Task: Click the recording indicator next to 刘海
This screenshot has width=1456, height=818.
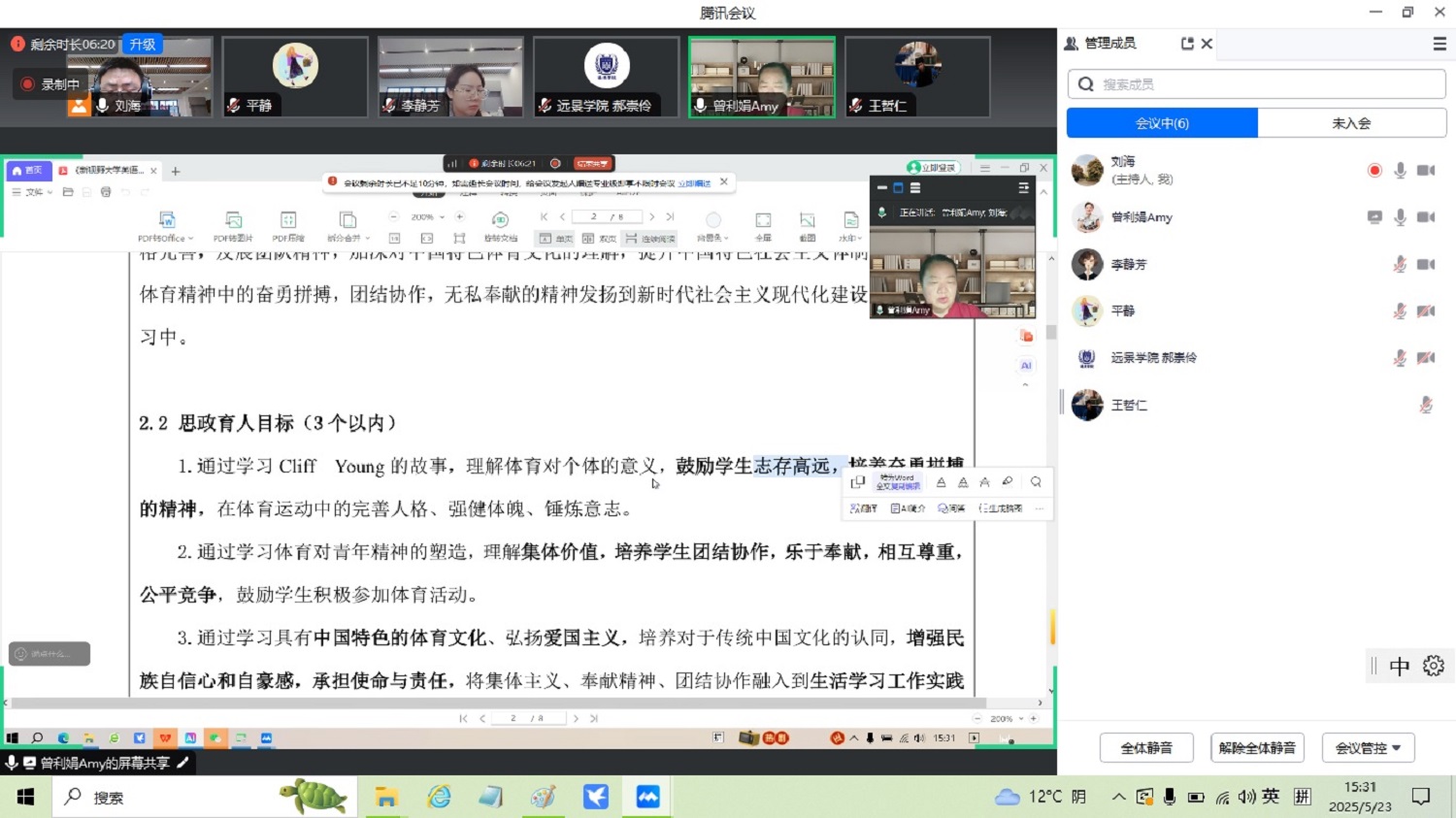Action: 1374,171
